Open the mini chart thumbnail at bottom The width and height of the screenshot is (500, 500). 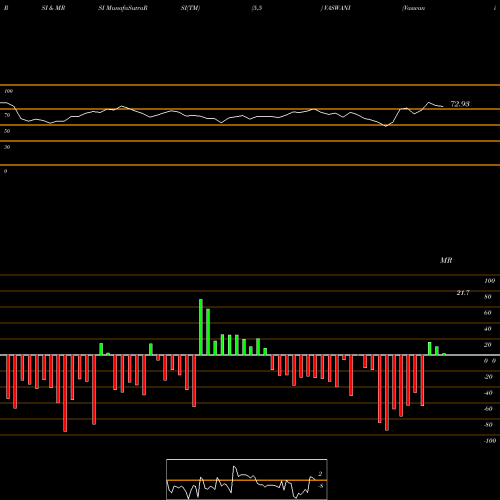[x=247, y=479]
